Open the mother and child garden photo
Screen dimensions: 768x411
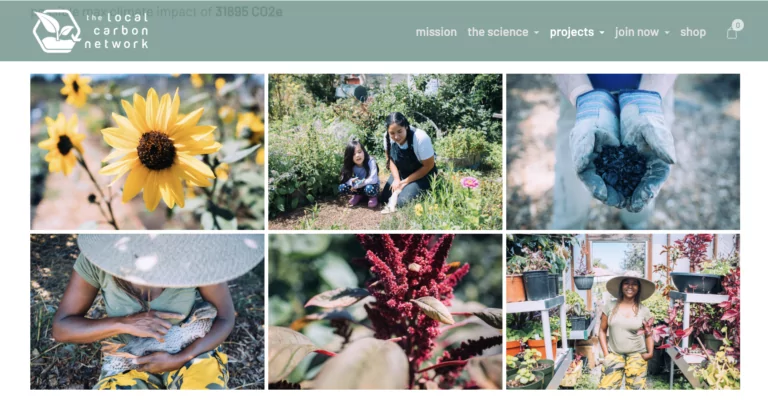tap(385, 152)
